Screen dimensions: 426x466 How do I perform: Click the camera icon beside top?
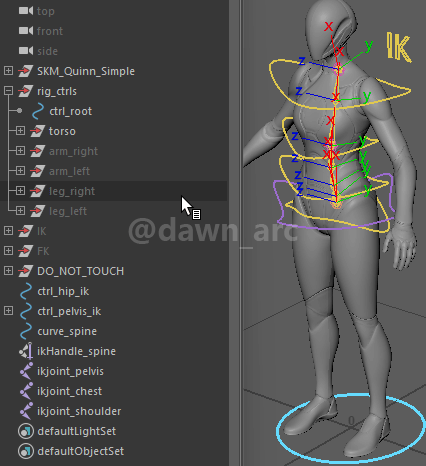click(26, 11)
